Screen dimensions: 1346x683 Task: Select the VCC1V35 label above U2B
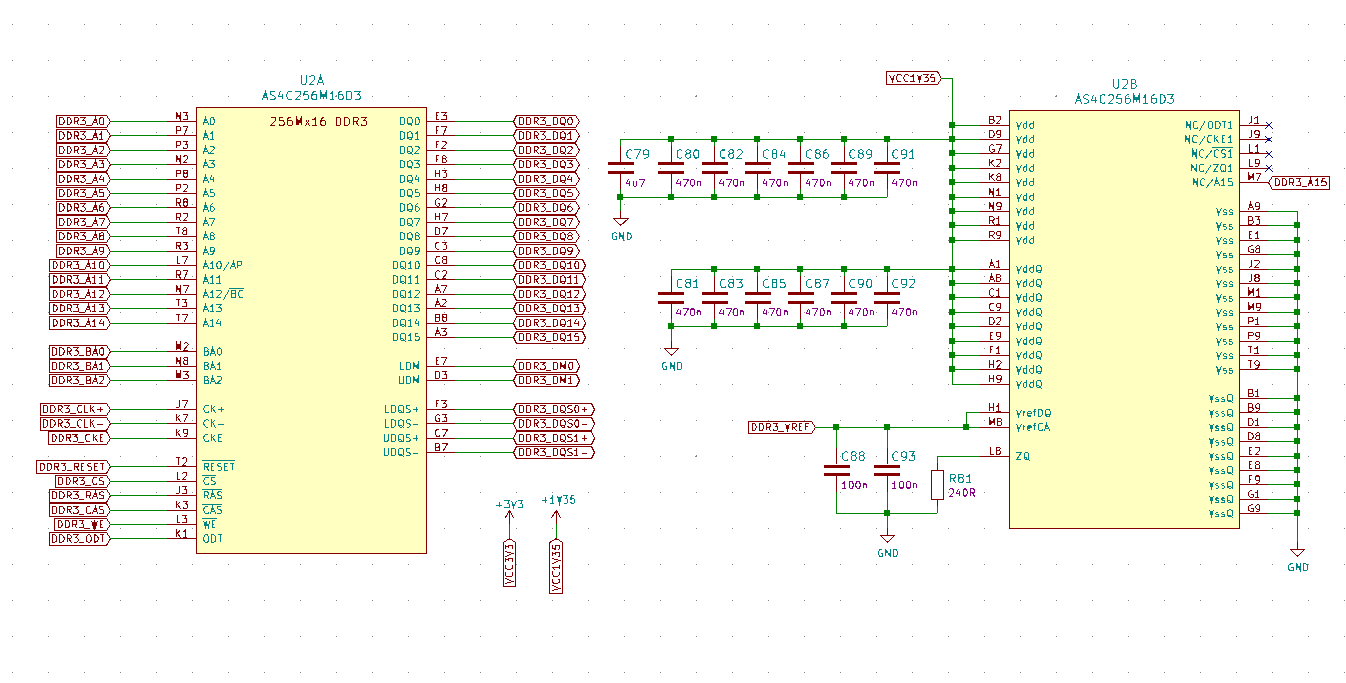click(x=911, y=78)
